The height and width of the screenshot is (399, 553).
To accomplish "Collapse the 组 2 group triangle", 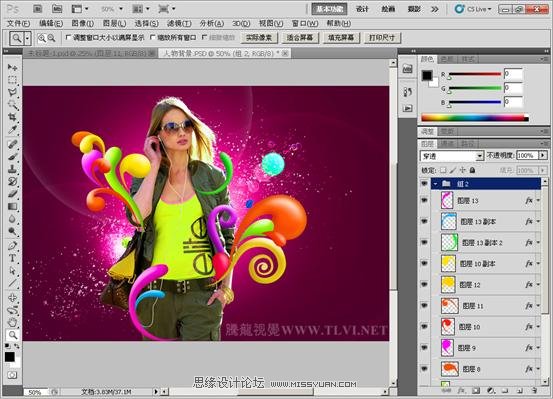I will click(x=436, y=184).
